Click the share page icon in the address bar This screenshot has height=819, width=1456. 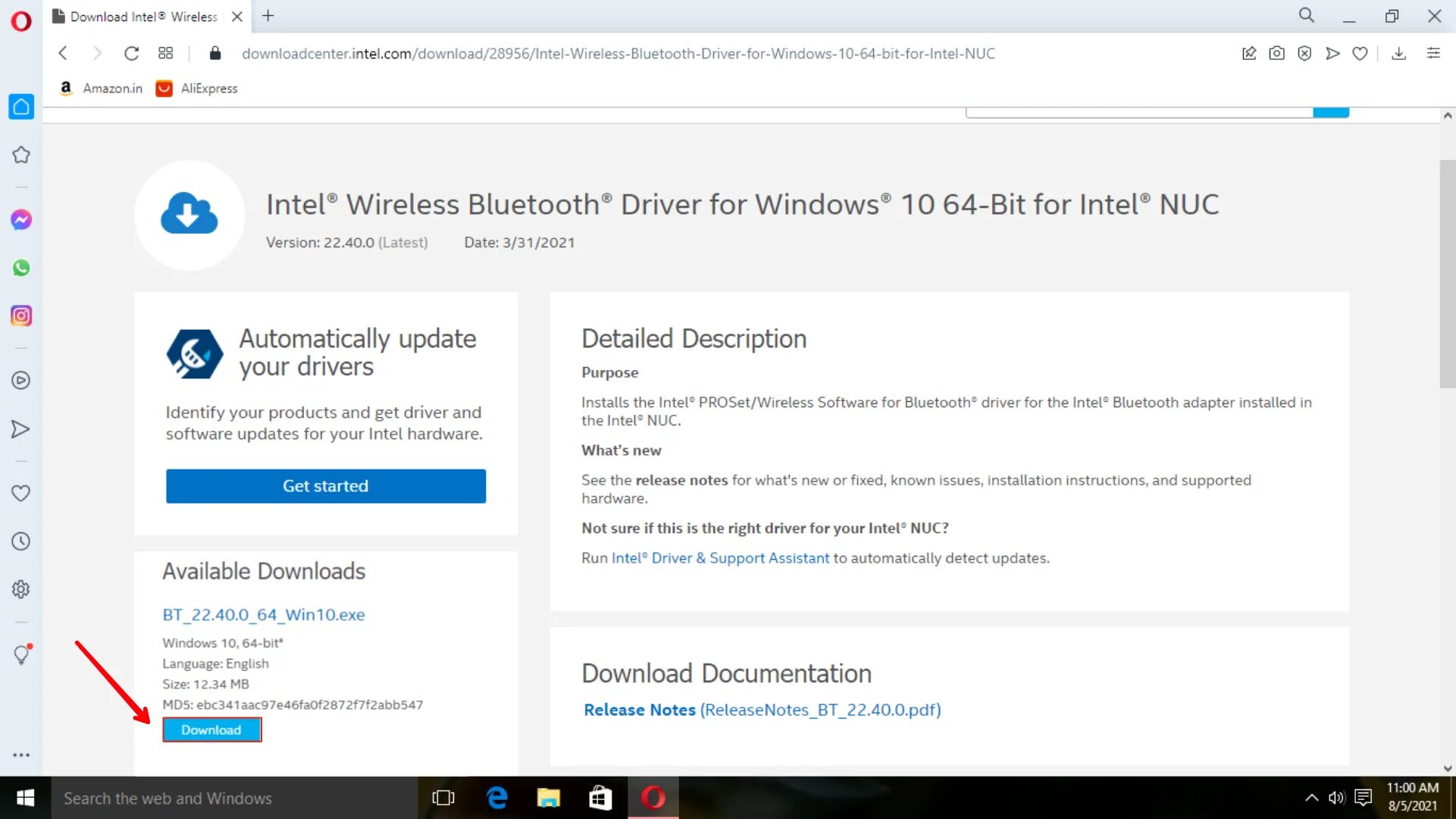[x=1249, y=53]
